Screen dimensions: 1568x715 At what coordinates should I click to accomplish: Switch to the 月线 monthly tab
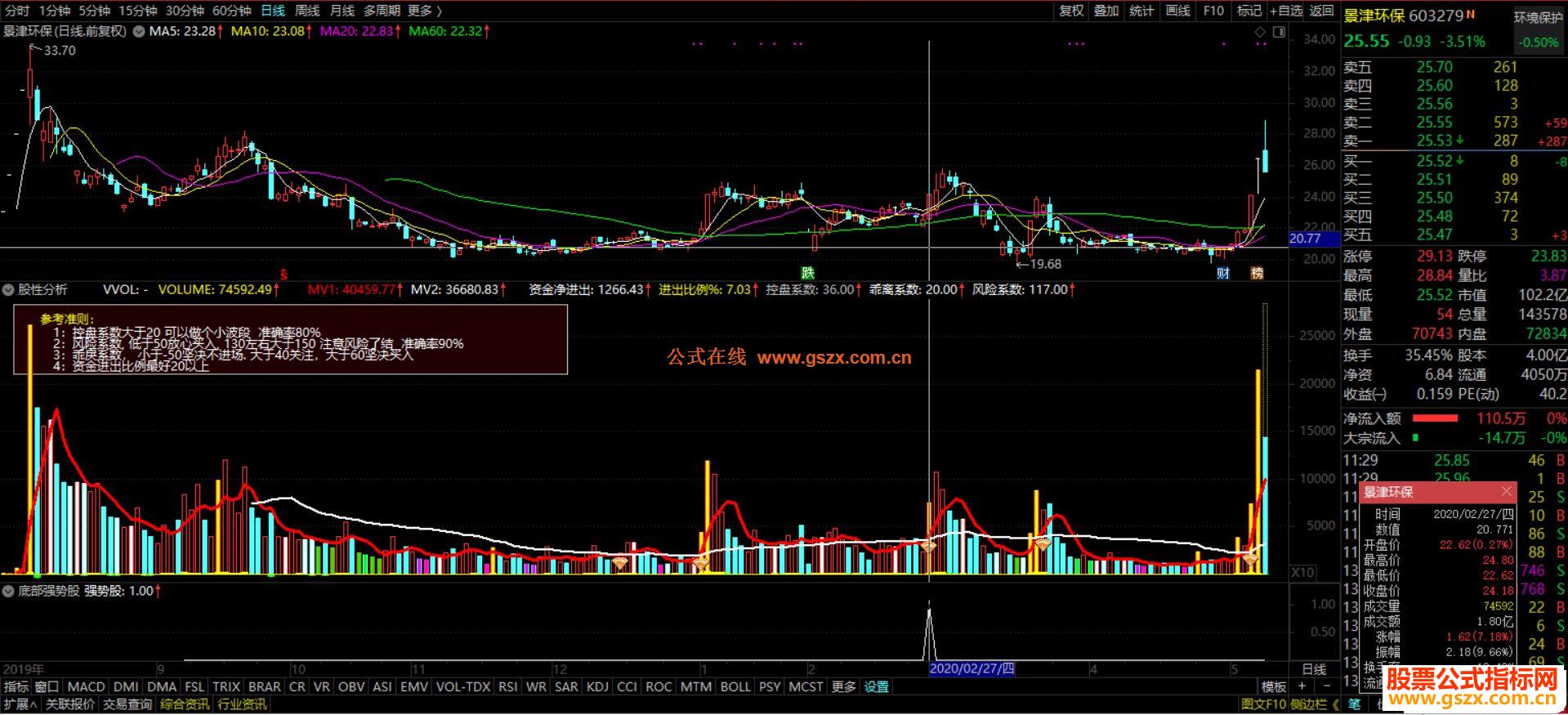(x=342, y=11)
